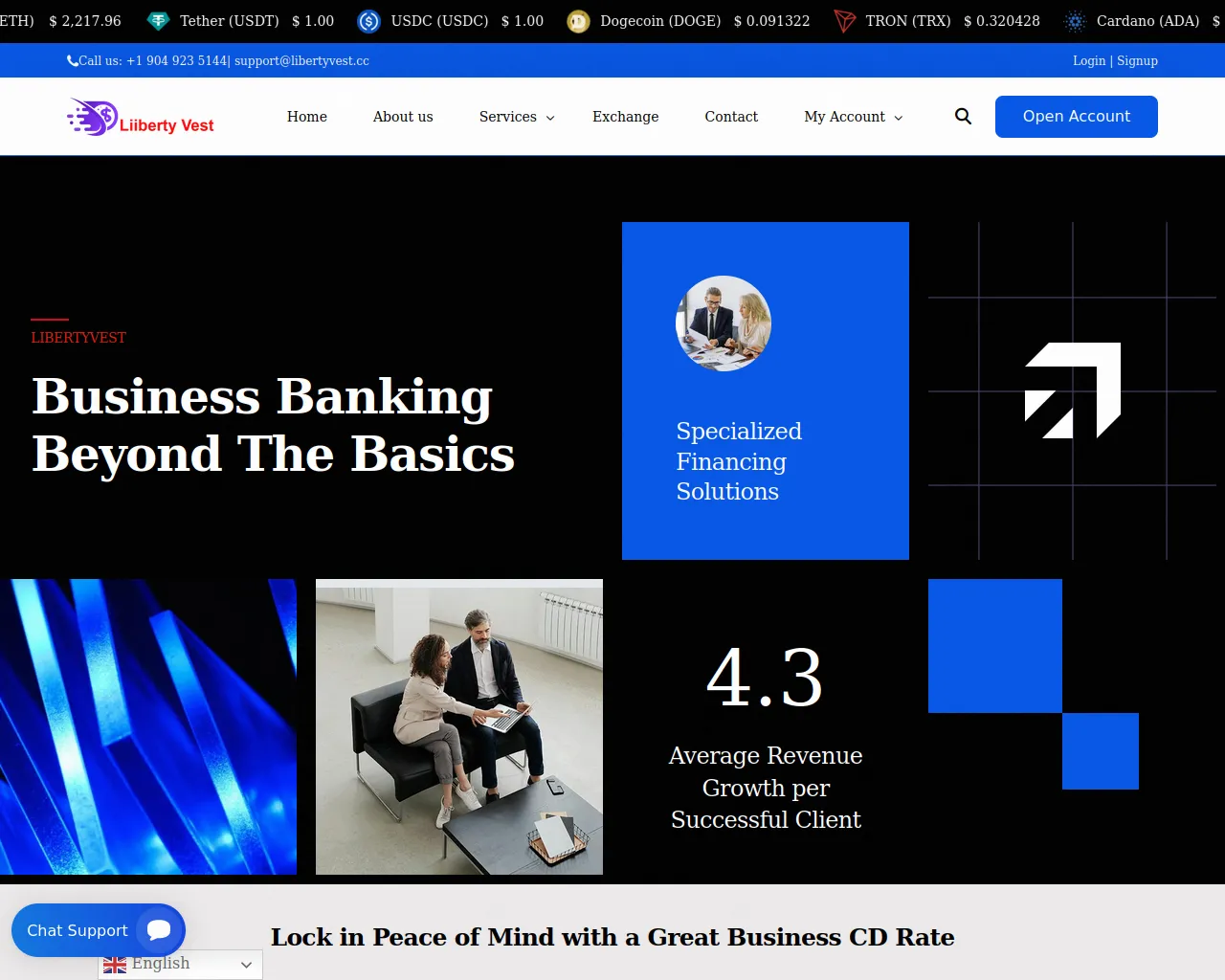Click the Signup link
The width and height of the screenshot is (1225, 980).
pyautogui.click(x=1137, y=60)
